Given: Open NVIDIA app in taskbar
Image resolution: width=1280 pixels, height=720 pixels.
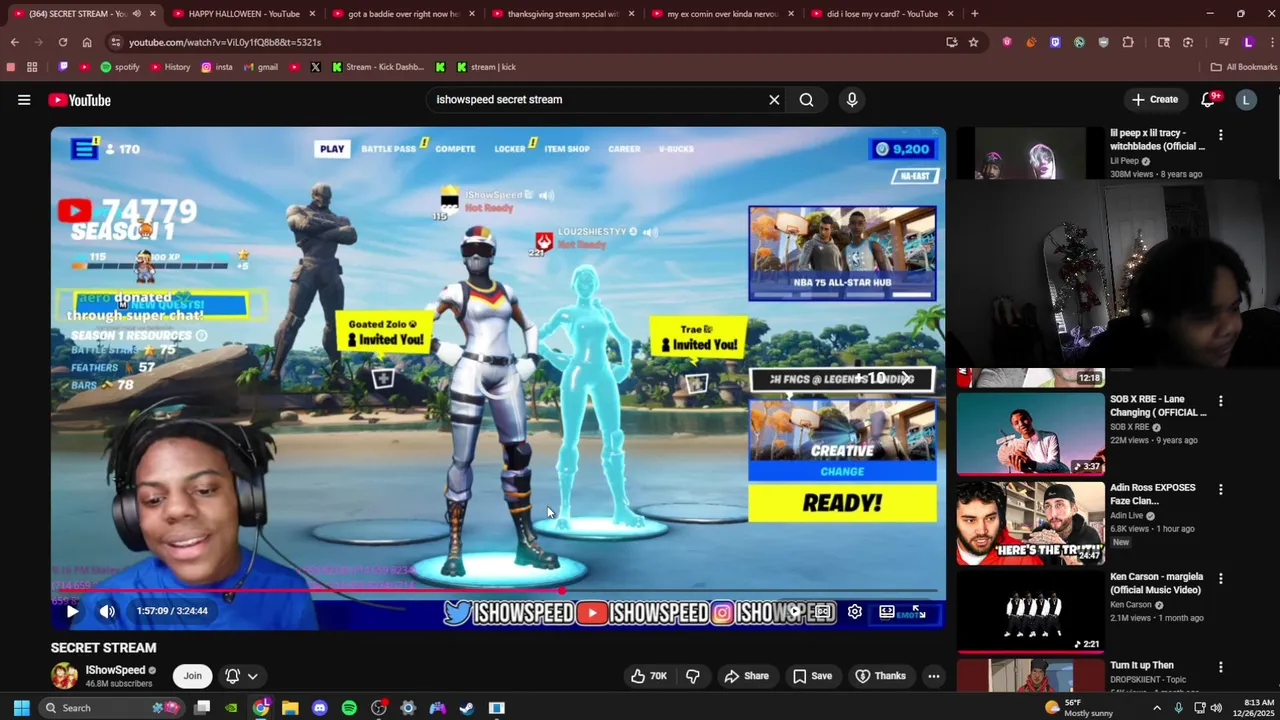Looking at the screenshot, I should click(231, 708).
